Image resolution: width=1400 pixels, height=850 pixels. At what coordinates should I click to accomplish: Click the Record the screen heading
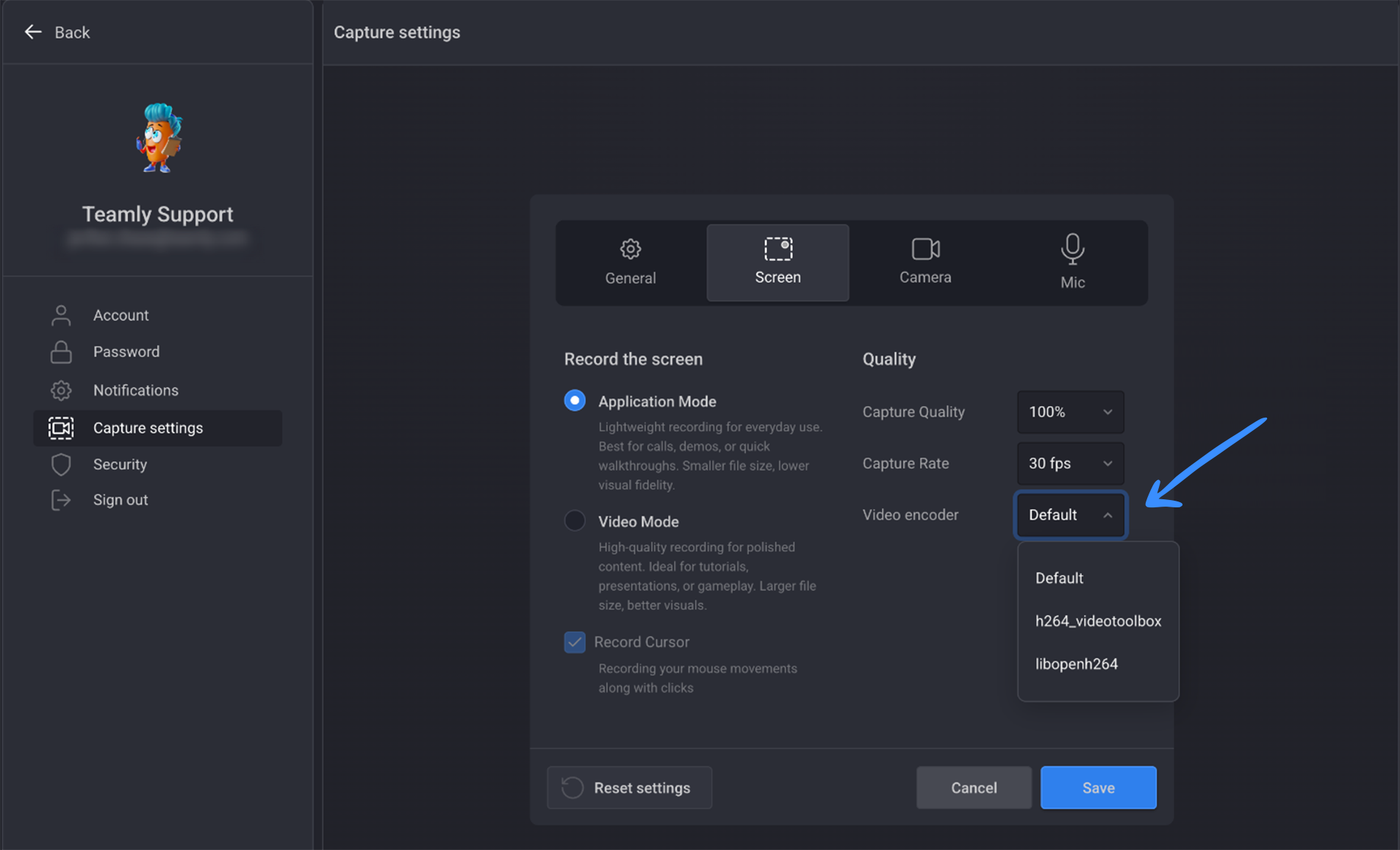click(x=633, y=359)
